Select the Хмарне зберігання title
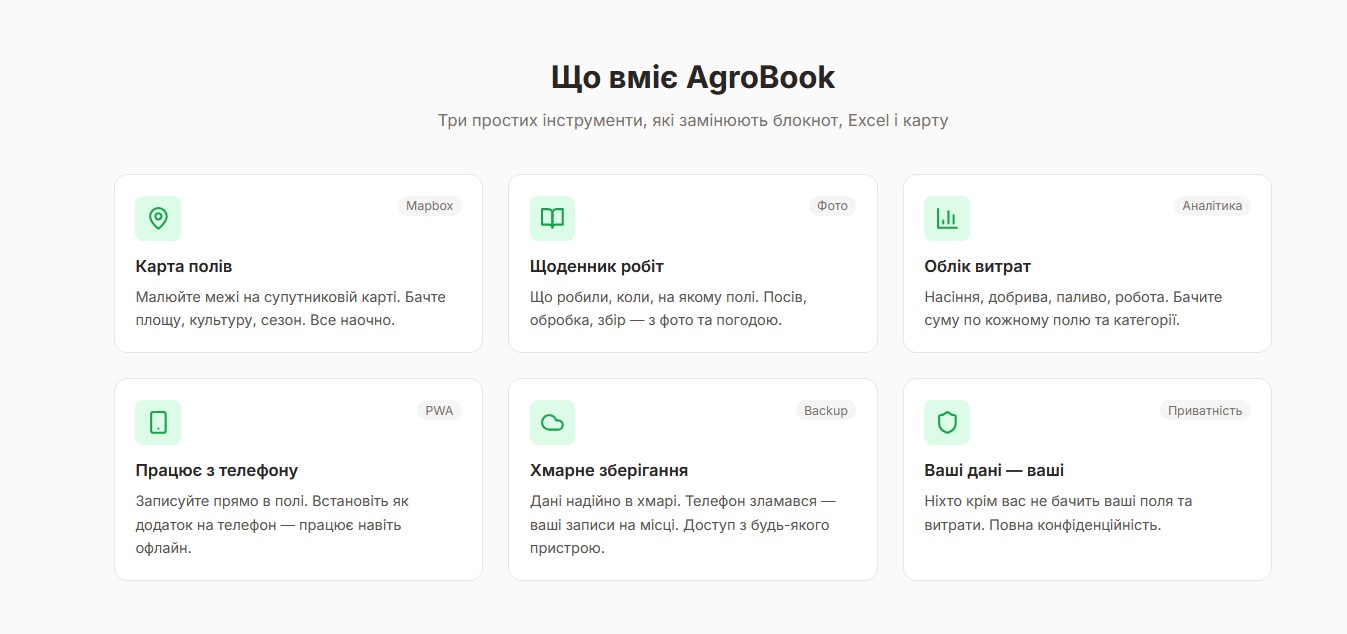The image size is (1347, 634). click(609, 470)
